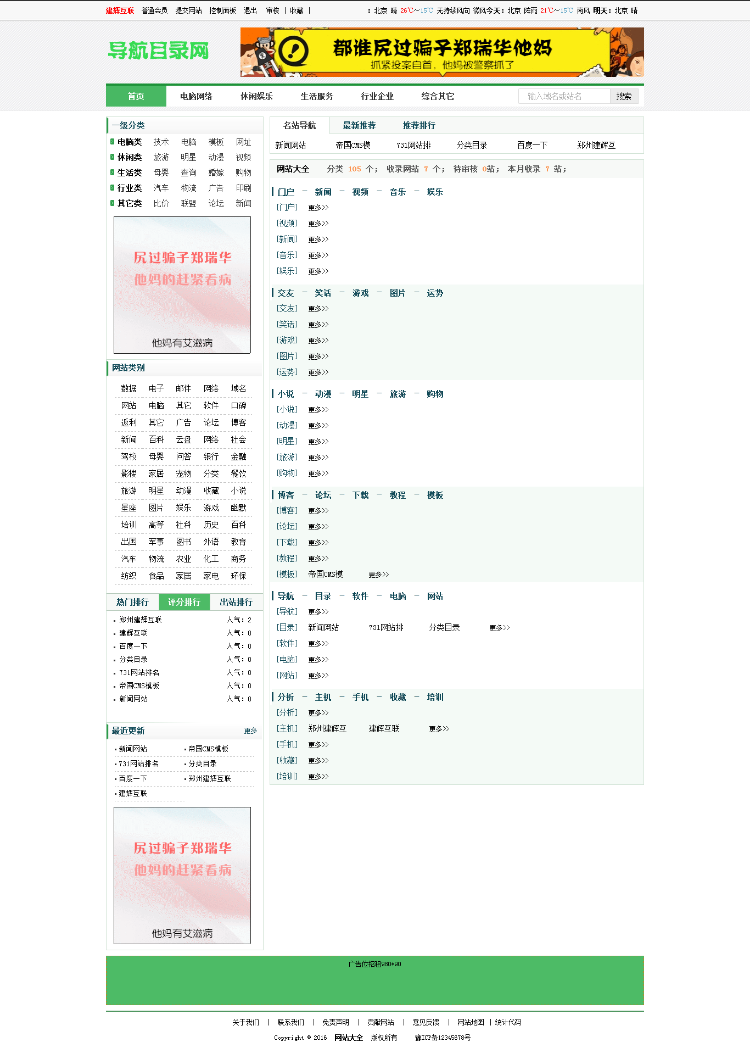Open the yellow banner advertisement at top
Viewport: 750px width, 1048px height.
442,52
